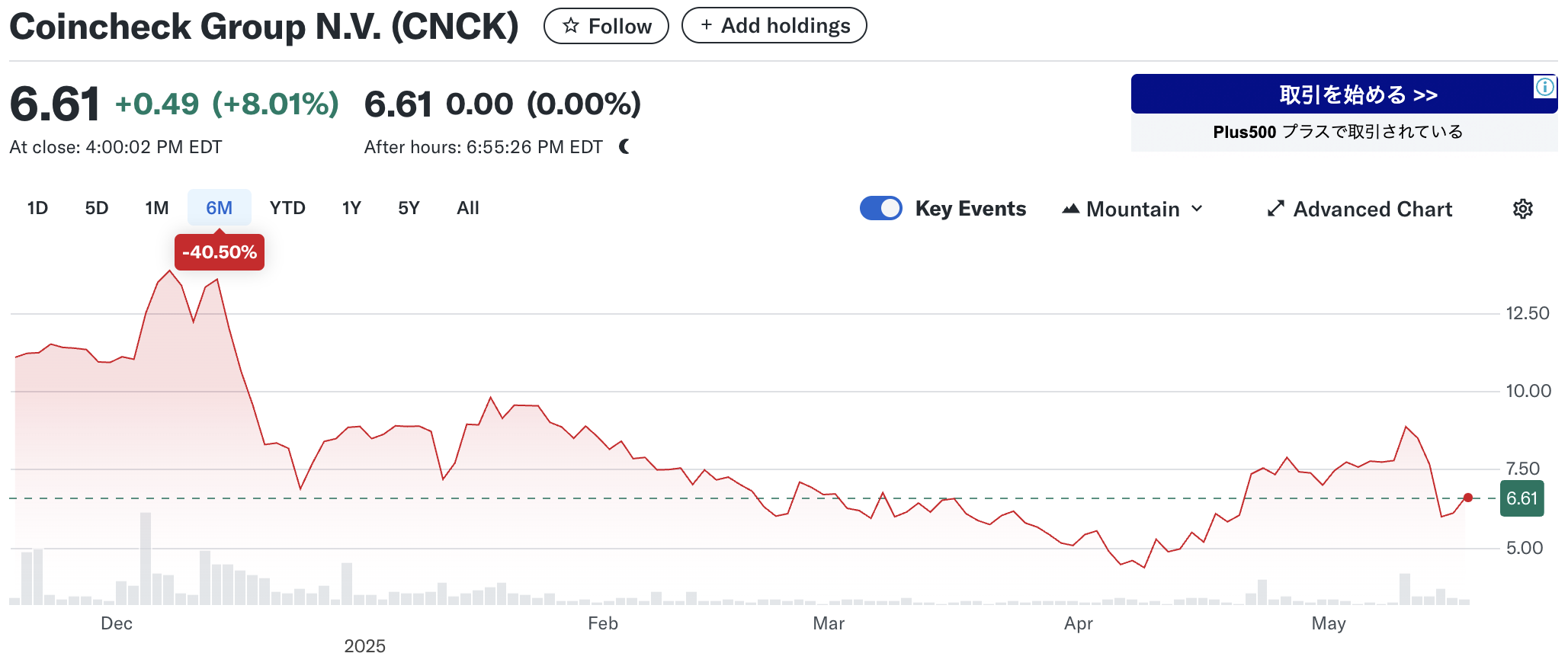Image resolution: width=1568 pixels, height=666 pixels.
Task: Click the May date label
Action: pyautogui.click(x=1329, y=623)
